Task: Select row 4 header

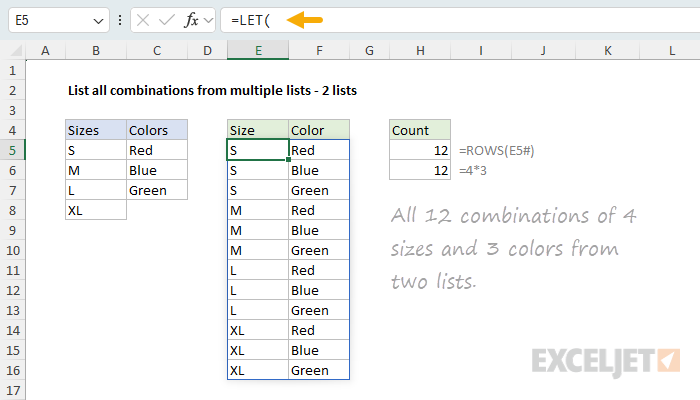Action: (12, 130)
